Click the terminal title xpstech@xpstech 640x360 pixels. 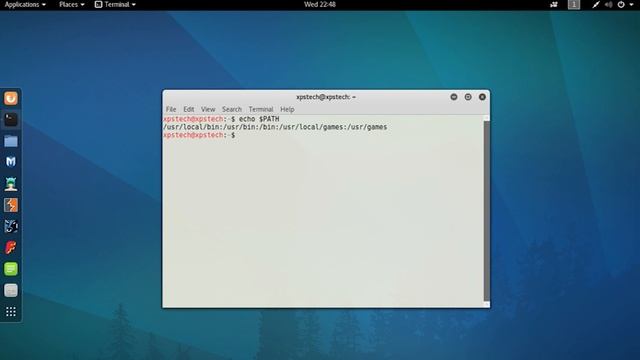(326, 97)
